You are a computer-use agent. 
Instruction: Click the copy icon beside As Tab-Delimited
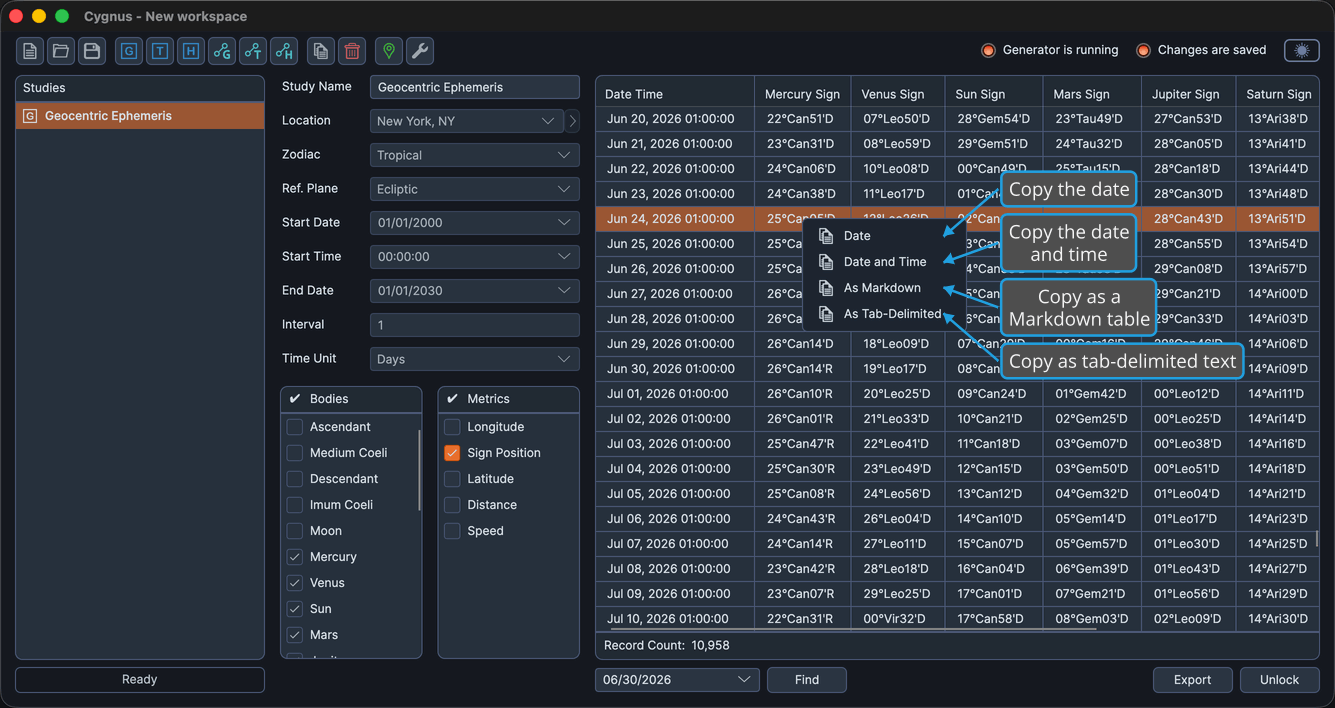(x=826, y=314)
